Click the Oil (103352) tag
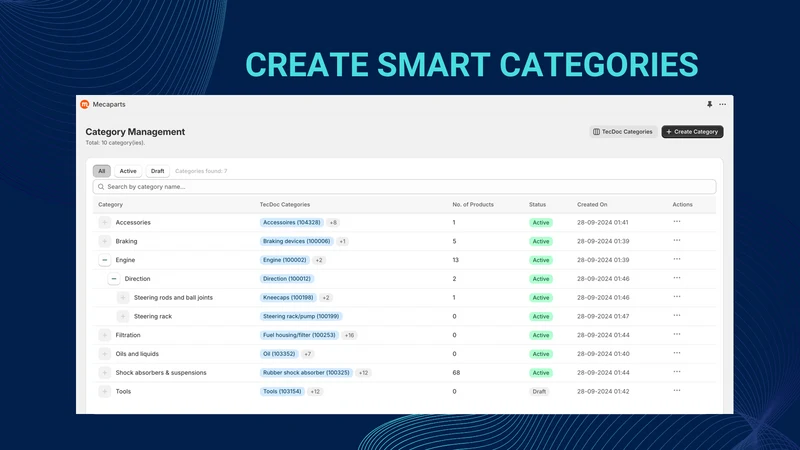 tap(279, 354)
